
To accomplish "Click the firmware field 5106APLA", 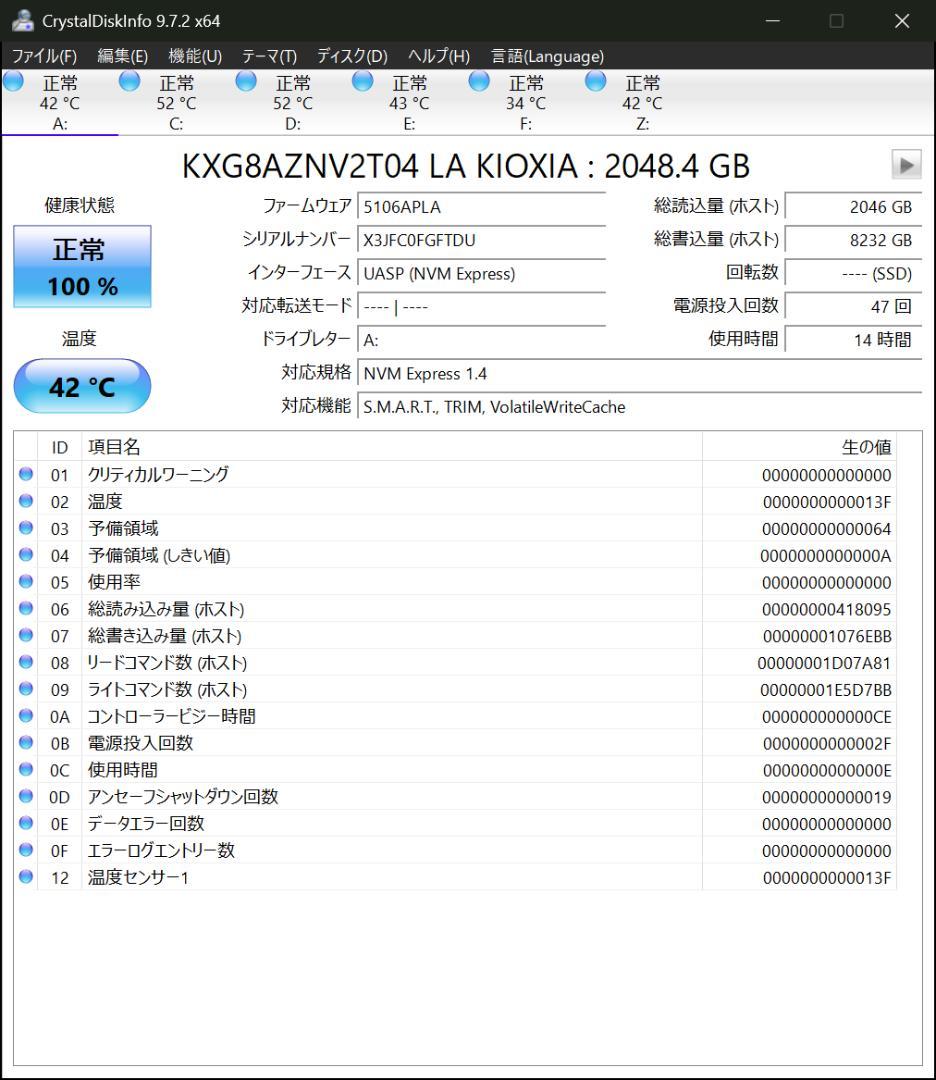I will coord(481,207).
